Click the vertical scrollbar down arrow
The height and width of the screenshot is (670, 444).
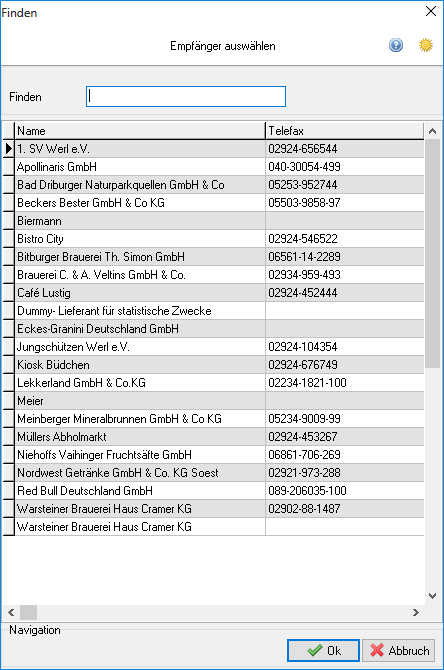[432, 596]
